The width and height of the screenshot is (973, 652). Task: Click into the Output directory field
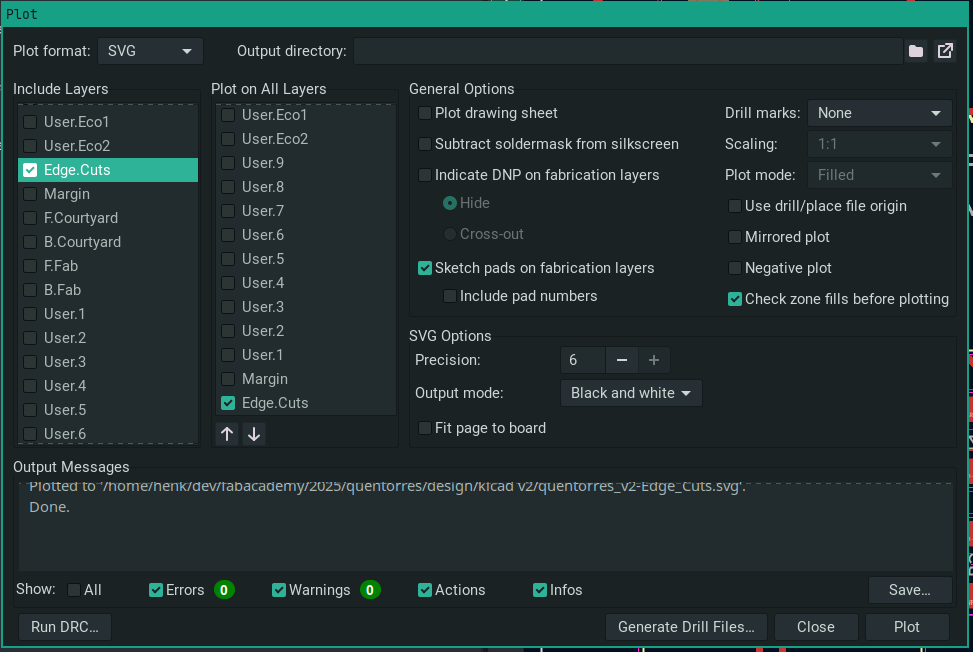(x=627, y=51)
